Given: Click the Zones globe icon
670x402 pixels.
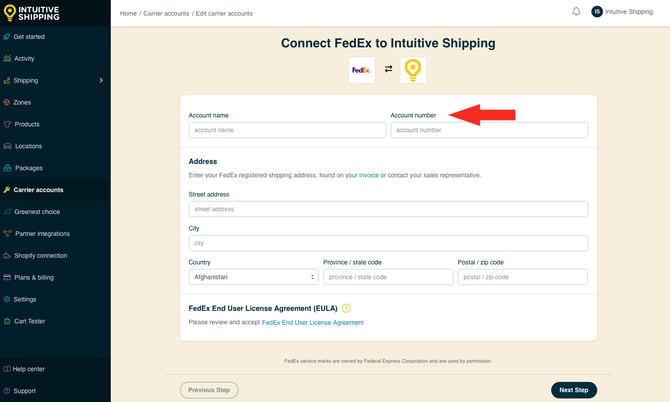Looking at the screenshot, I should 7,102.
